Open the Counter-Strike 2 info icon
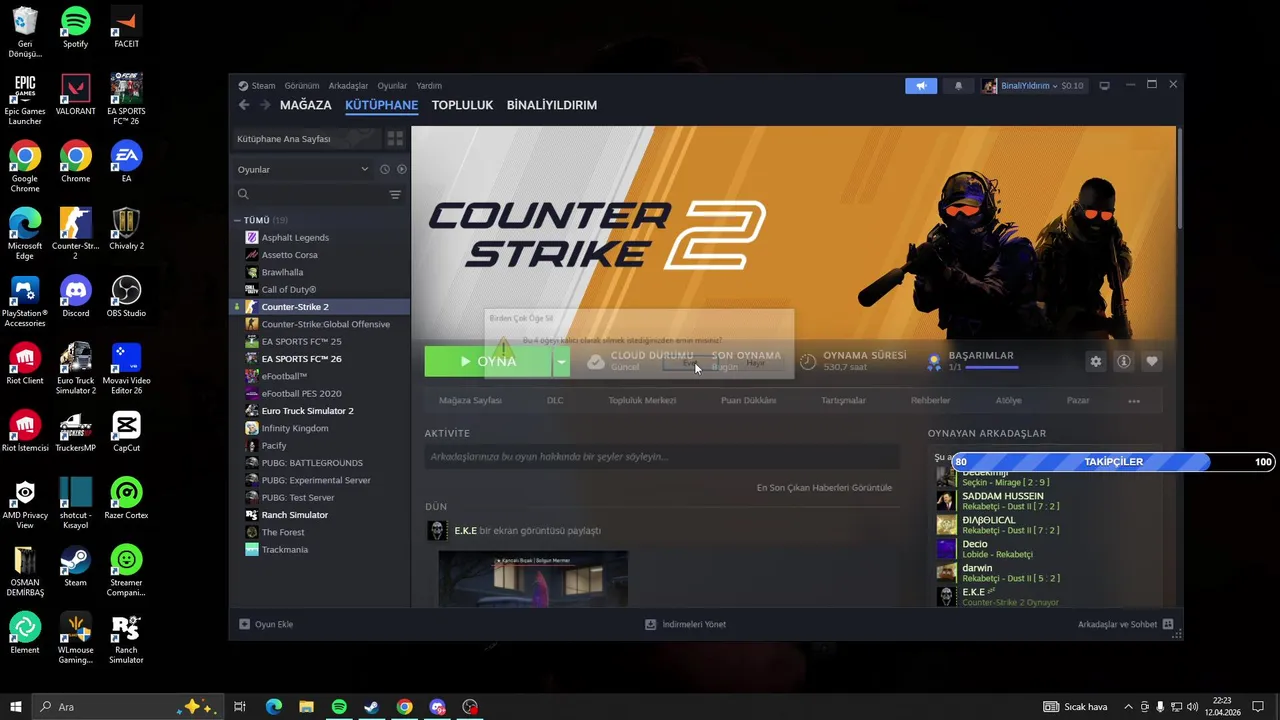Image resolution: width=1280 pixels, height=720 pixels. (x=1124, y=361)
